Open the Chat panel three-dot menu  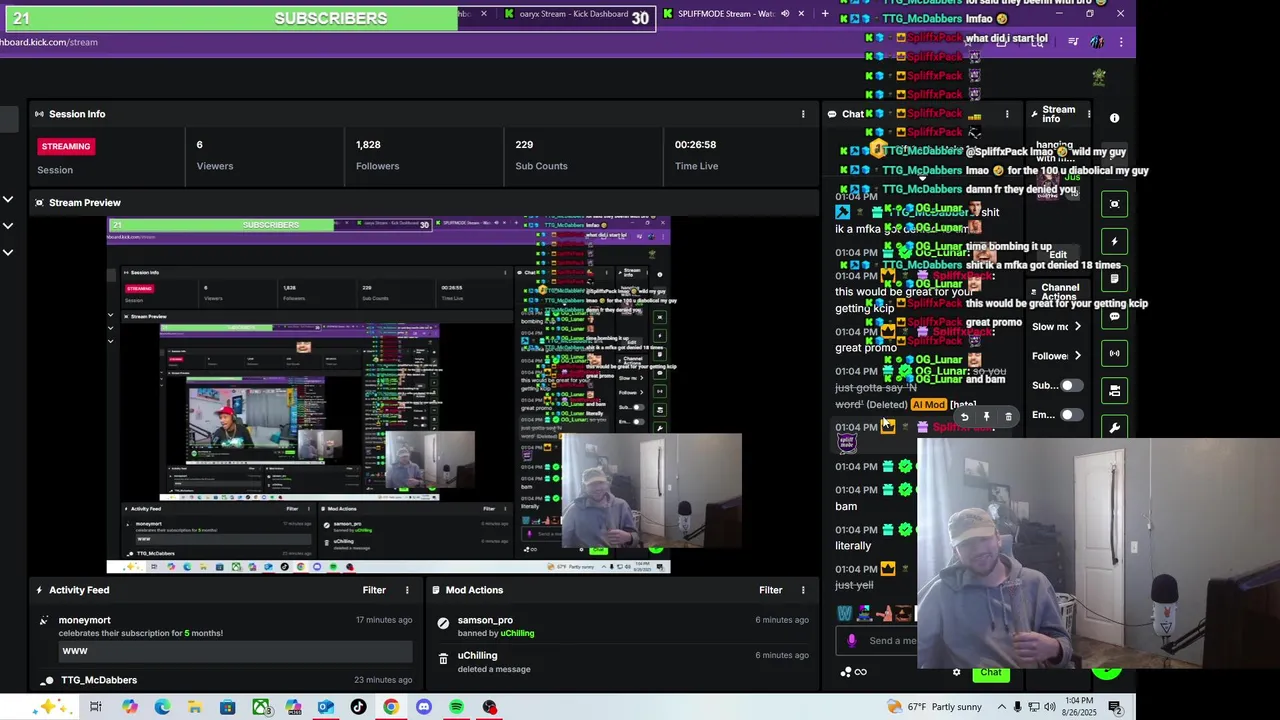point(1007,114)
